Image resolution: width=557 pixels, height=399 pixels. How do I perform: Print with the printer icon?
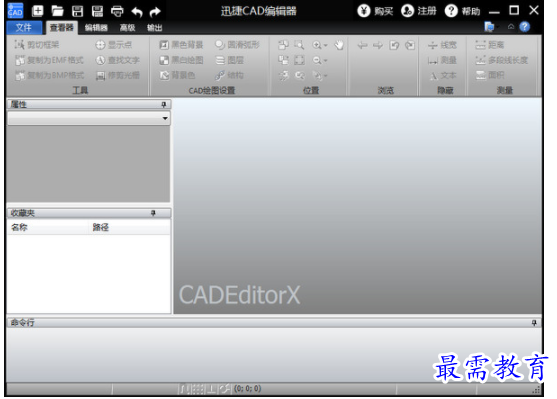click(117, 11)
